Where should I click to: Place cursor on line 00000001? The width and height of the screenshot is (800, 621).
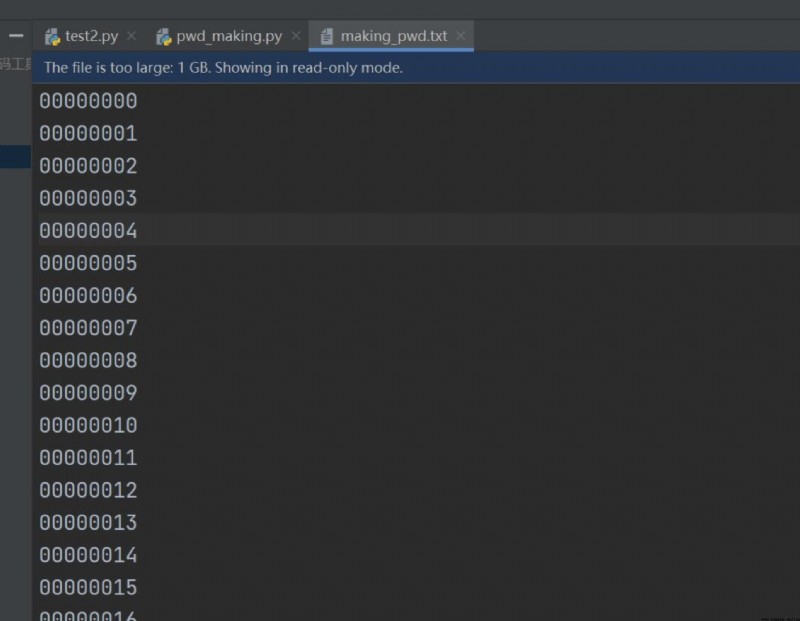point(88,134)
